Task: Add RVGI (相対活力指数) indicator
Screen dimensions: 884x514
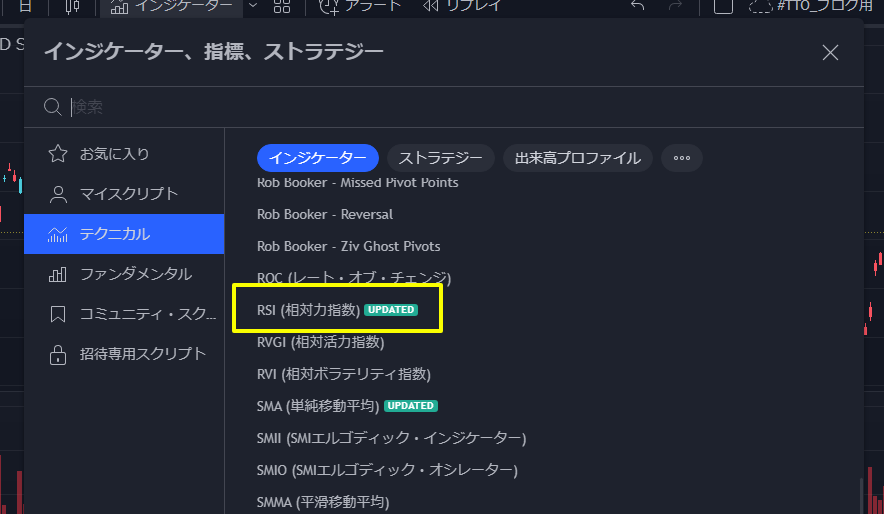Action: (x=320, y=342)
